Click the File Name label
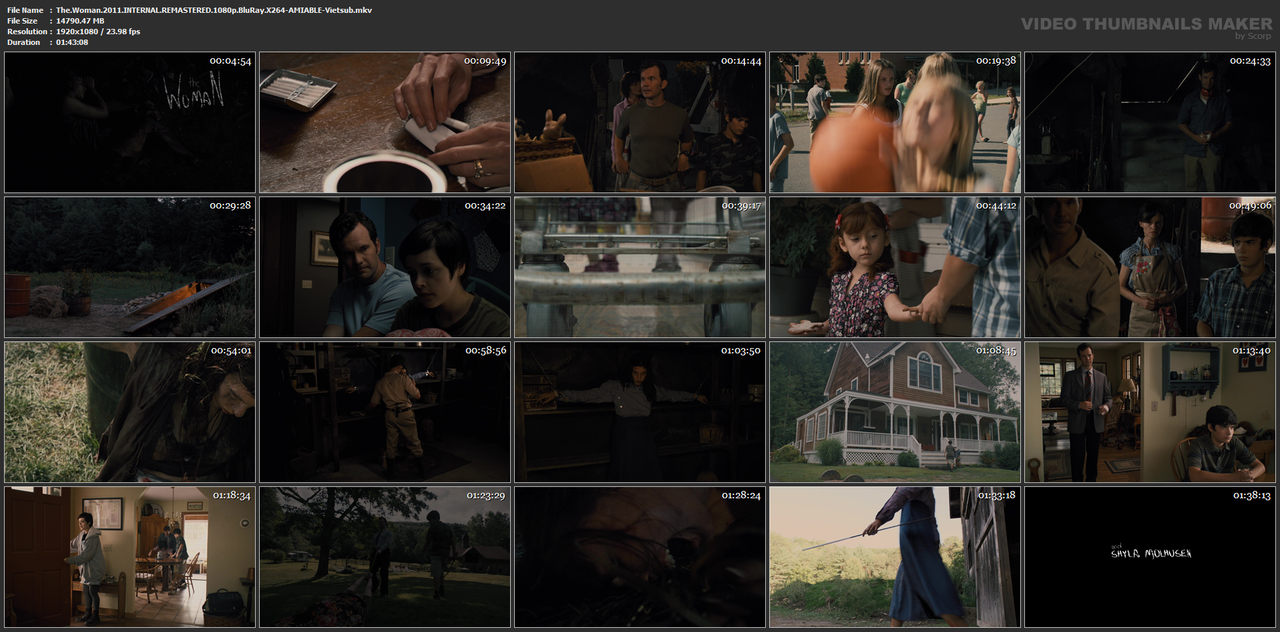The height and width of the screenshot is (632, 1280). (x=25, y=9)
